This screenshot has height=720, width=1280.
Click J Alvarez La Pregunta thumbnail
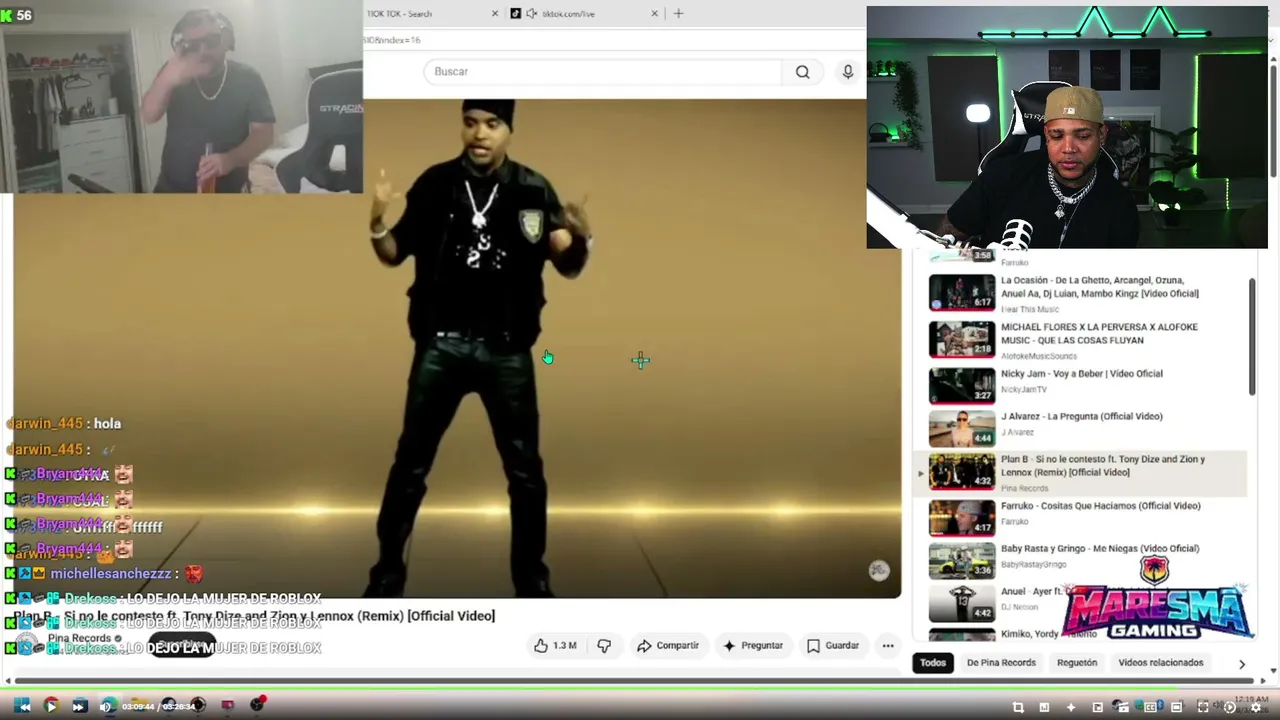[x=962, y=428]
